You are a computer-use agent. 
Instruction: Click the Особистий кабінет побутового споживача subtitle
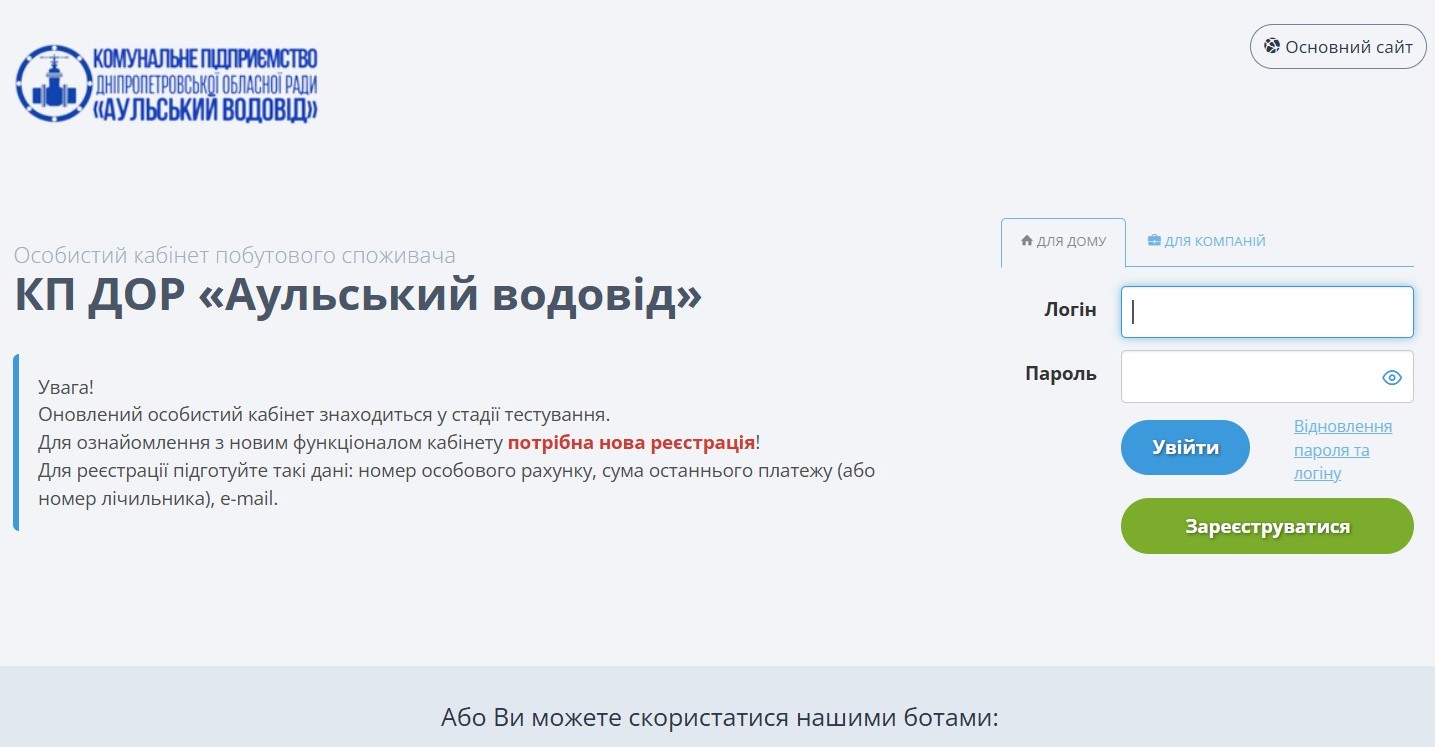click(235, 255)
